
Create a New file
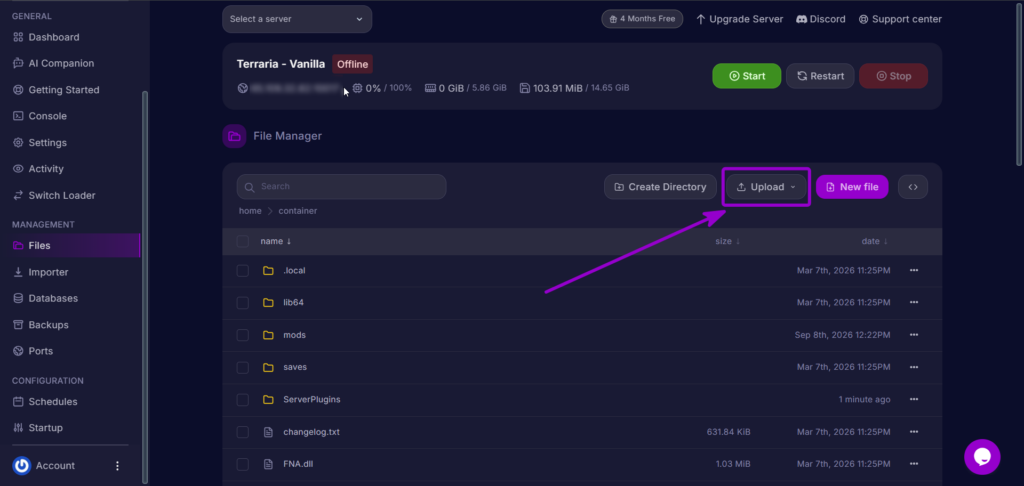[x=852, y=187]
